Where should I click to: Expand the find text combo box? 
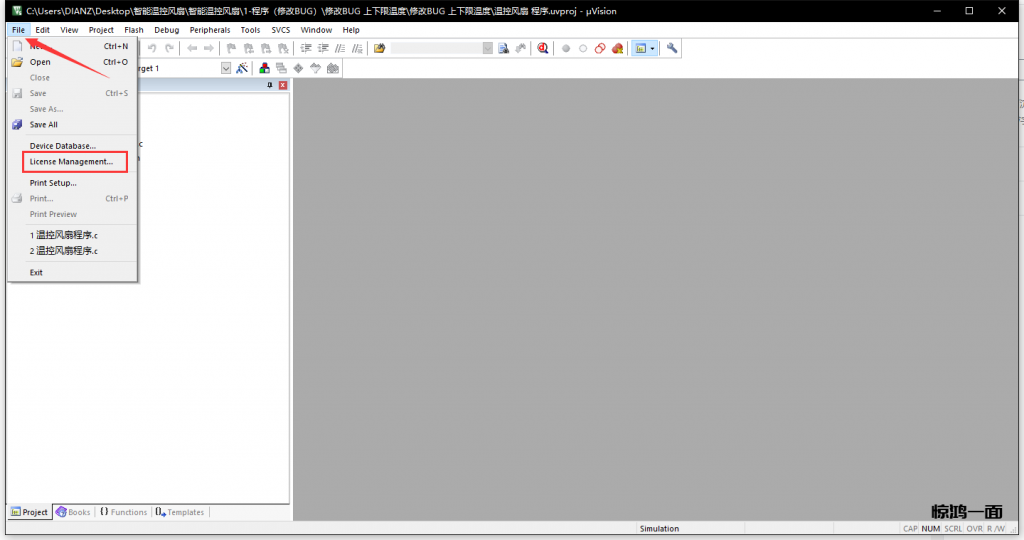487,48
